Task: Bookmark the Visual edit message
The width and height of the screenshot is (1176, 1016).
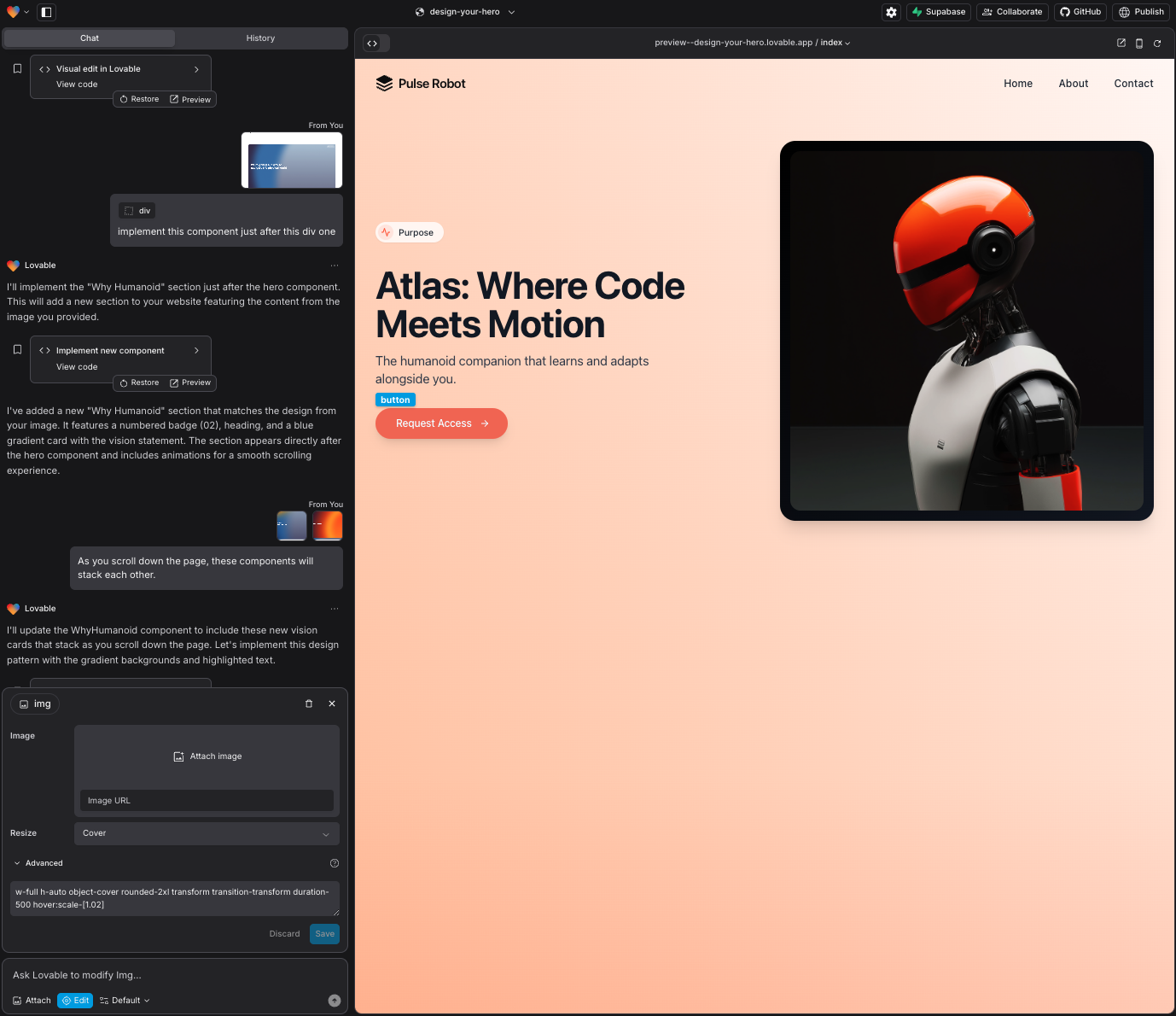Action: 17,68
